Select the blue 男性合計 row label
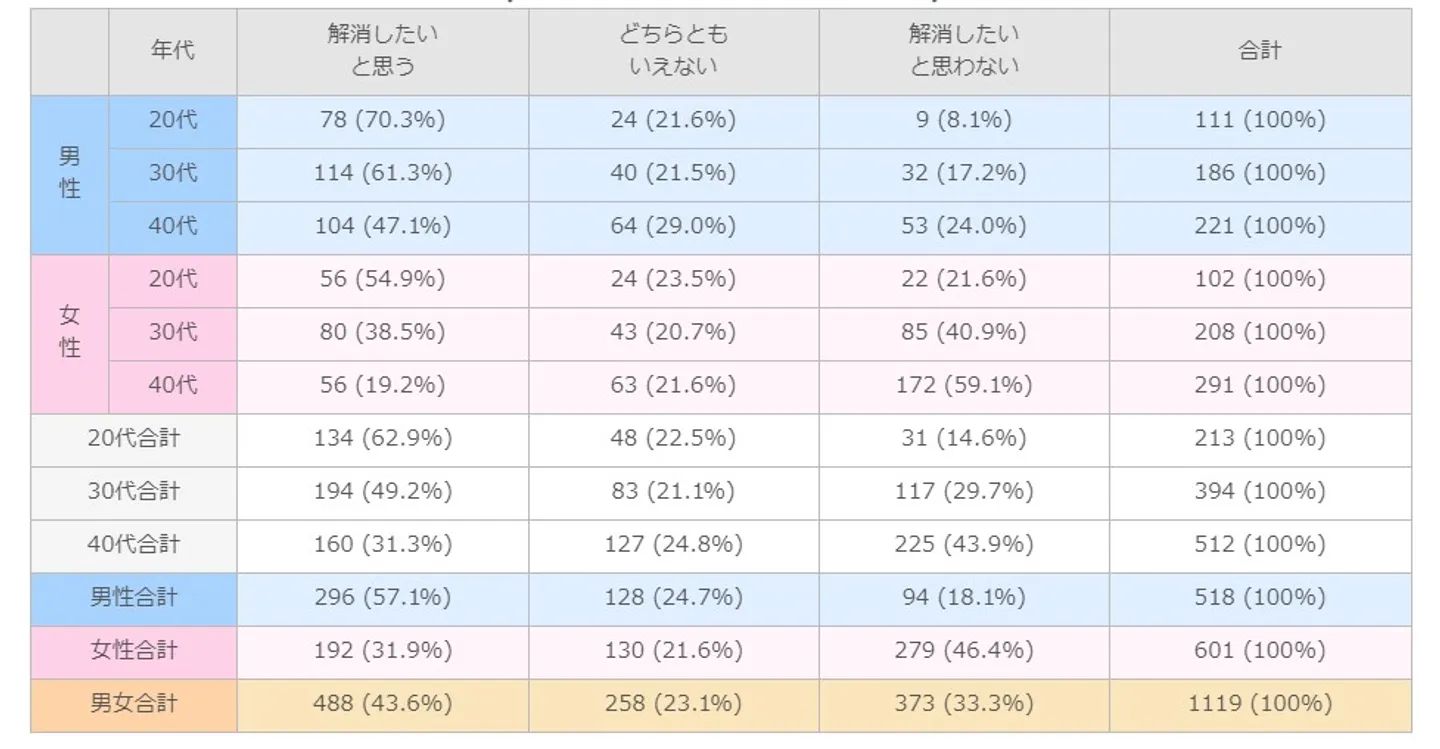 pos(134,597)
